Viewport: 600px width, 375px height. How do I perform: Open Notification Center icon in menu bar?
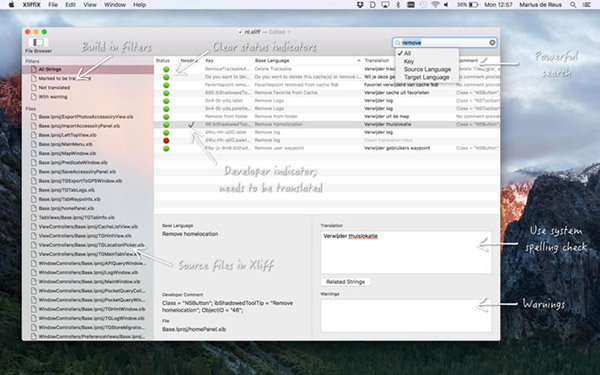click(x=586, y=5)
